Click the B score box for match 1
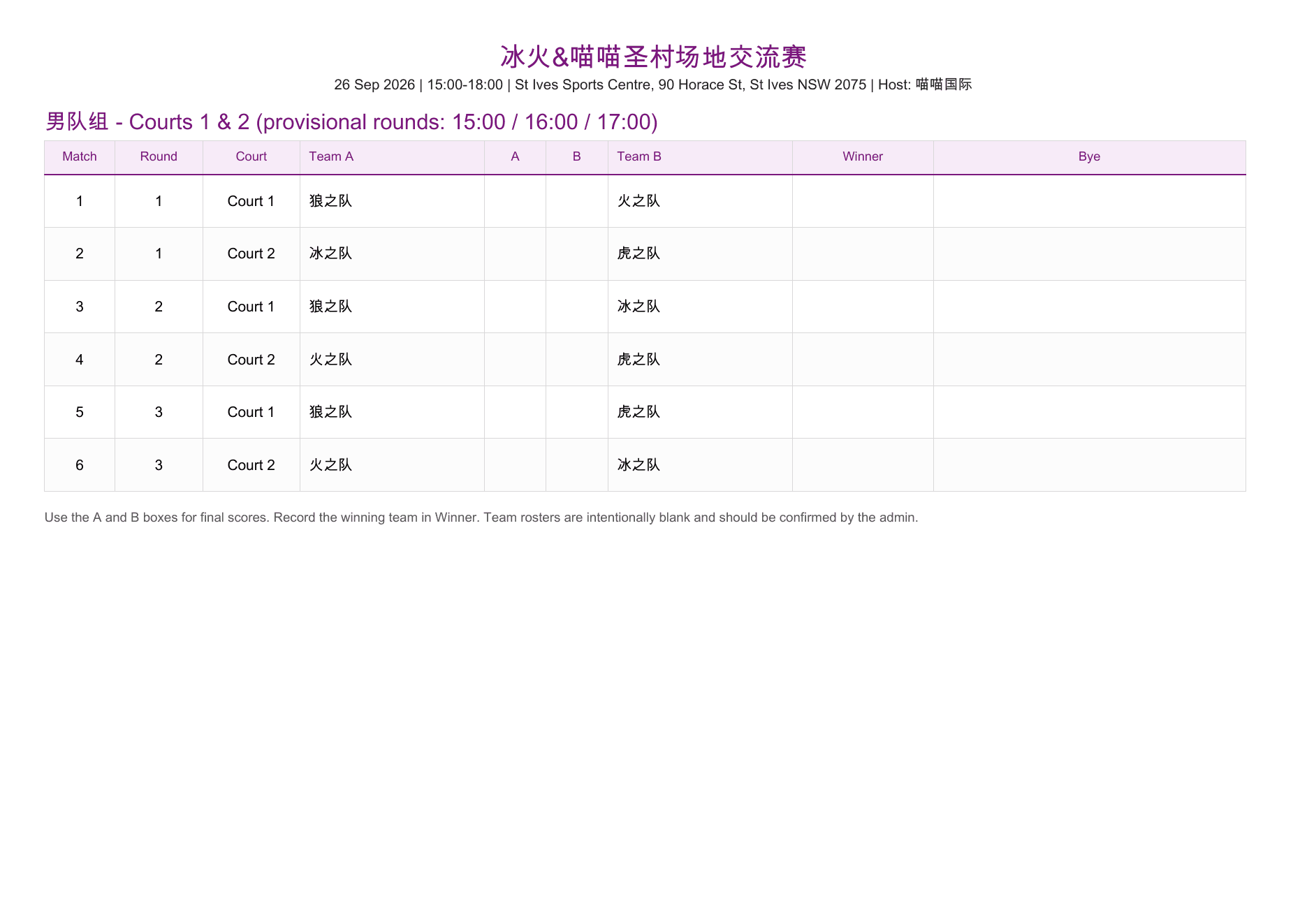Viewport: 1307px width, 924px height. [577, 201]
